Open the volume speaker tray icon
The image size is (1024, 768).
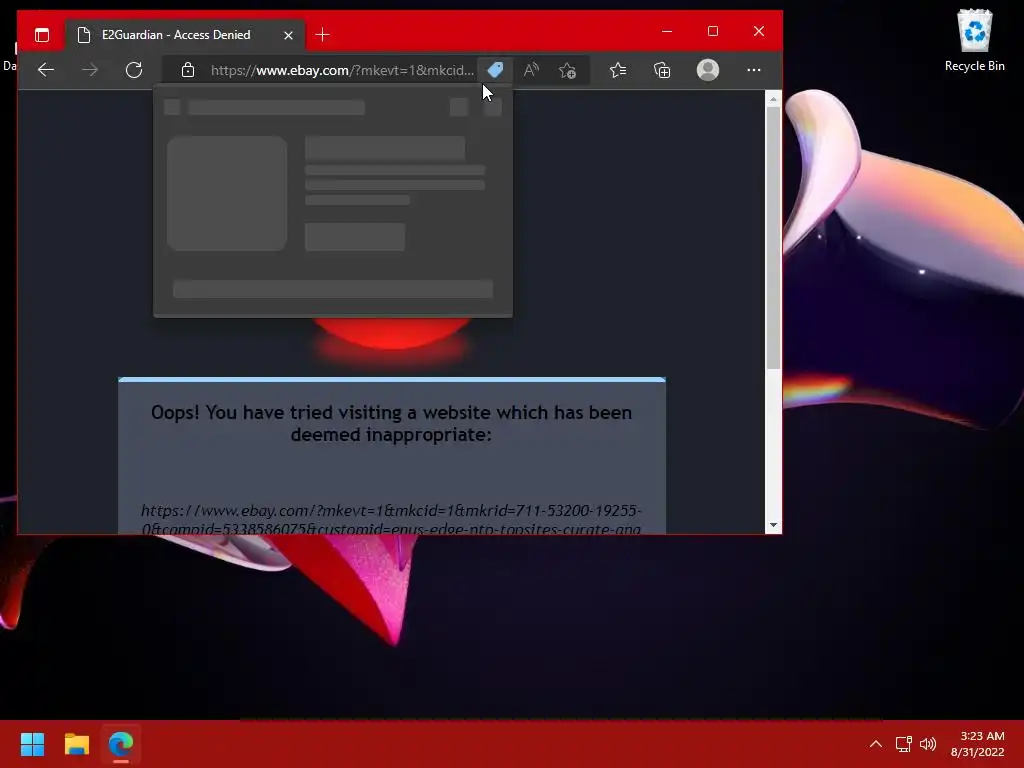(x=927, y=744)
